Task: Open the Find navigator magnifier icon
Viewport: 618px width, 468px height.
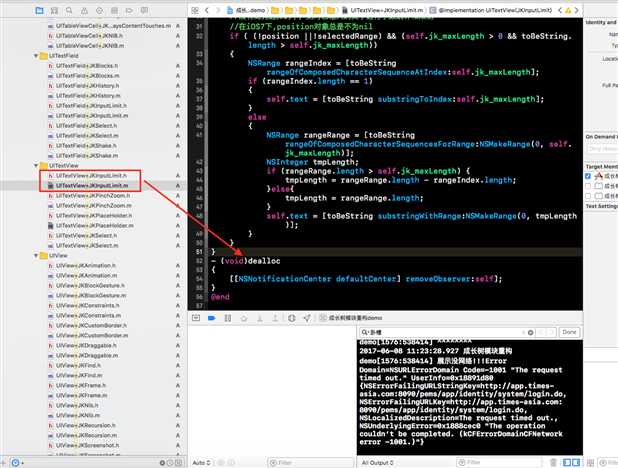Action: (x=69, y=11)
